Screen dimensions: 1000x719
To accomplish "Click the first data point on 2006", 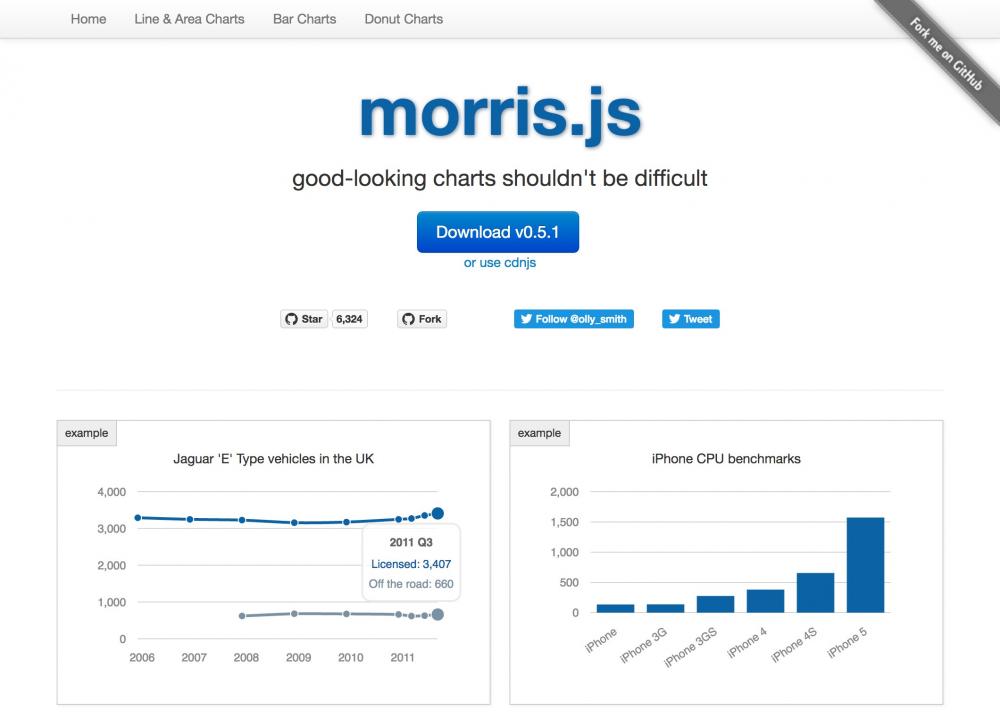I will point(139,517).
